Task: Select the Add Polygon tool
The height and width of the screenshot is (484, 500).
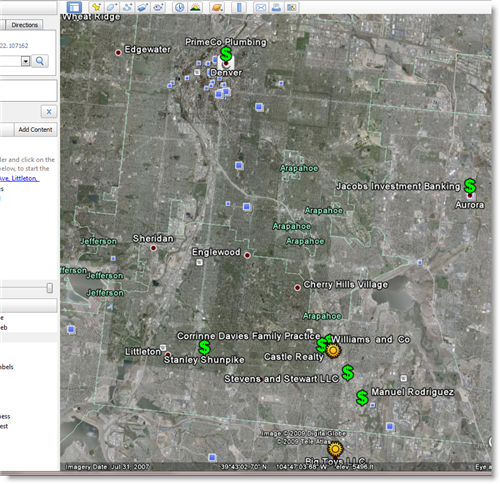Action: [x=111, y=7]
